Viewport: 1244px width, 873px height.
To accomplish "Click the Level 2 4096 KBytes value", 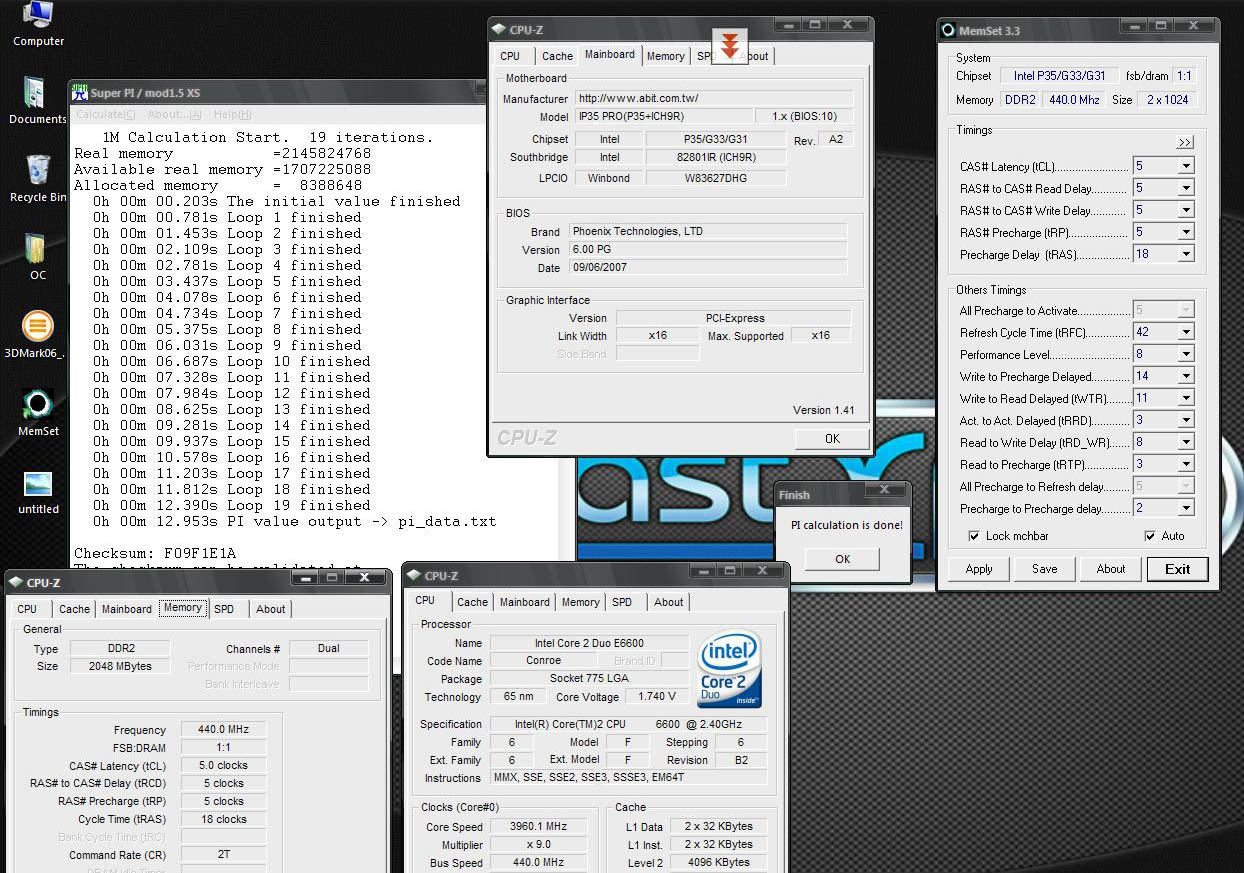I will (717, 862).
